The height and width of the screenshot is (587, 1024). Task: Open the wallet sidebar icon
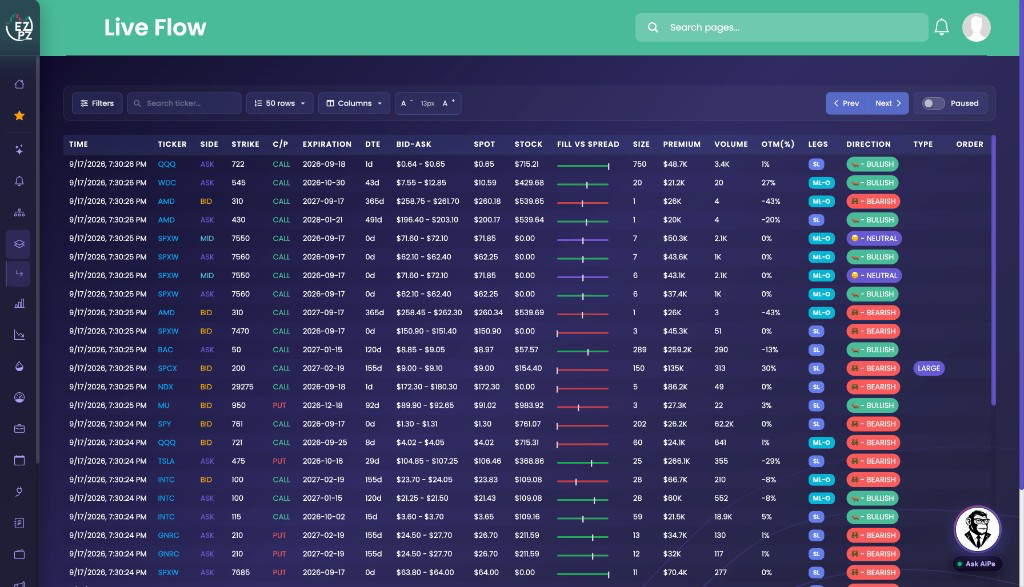(20, 554)
